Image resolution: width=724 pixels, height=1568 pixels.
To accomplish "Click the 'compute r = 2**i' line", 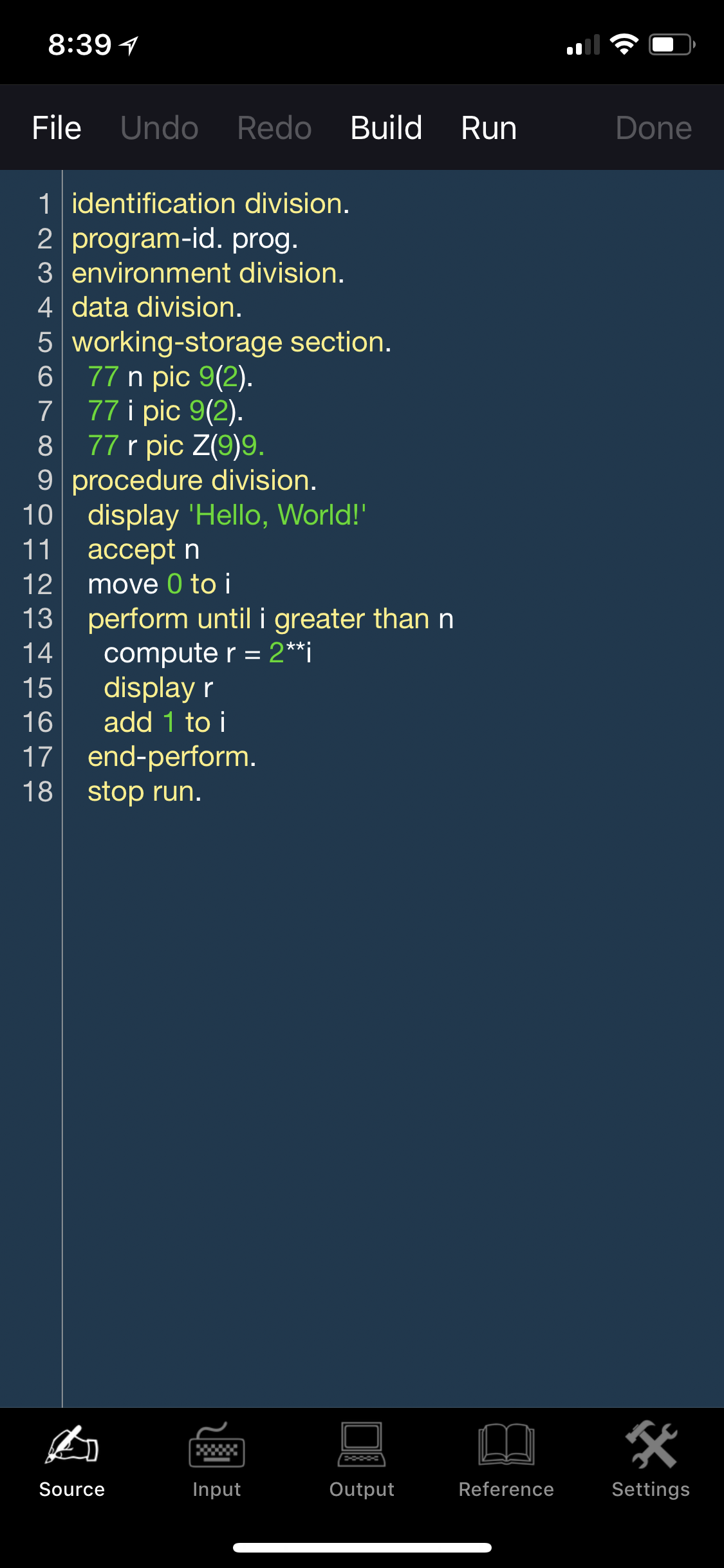I will pyautogui.click(x=207, y=653).
